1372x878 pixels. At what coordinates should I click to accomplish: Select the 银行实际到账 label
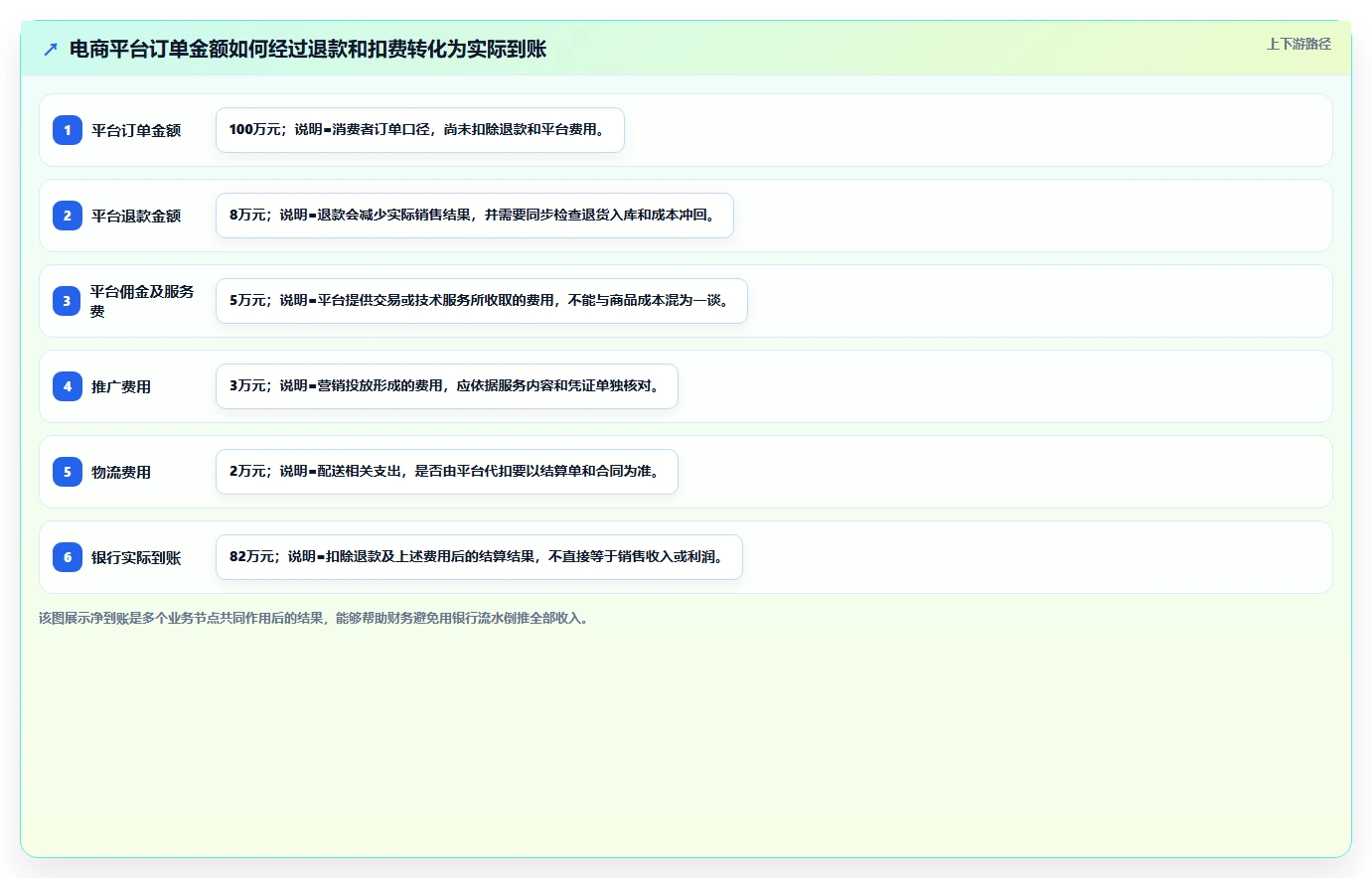(x=136, y=557)
